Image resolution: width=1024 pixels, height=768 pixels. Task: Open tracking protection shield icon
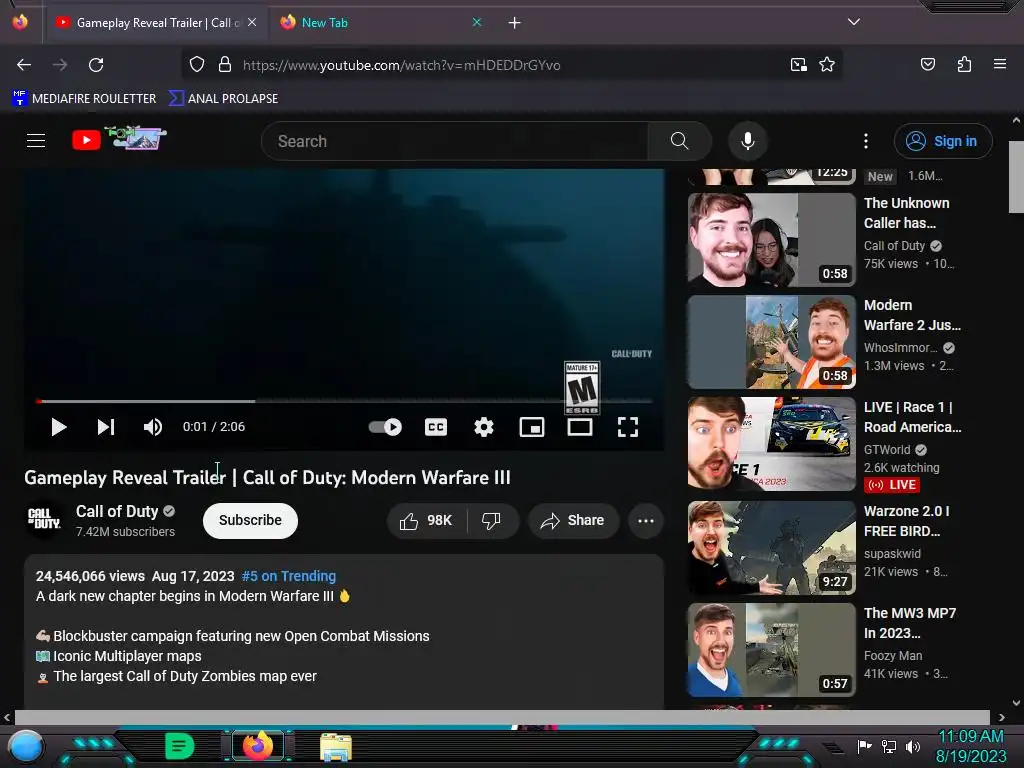tap(197, 65)
